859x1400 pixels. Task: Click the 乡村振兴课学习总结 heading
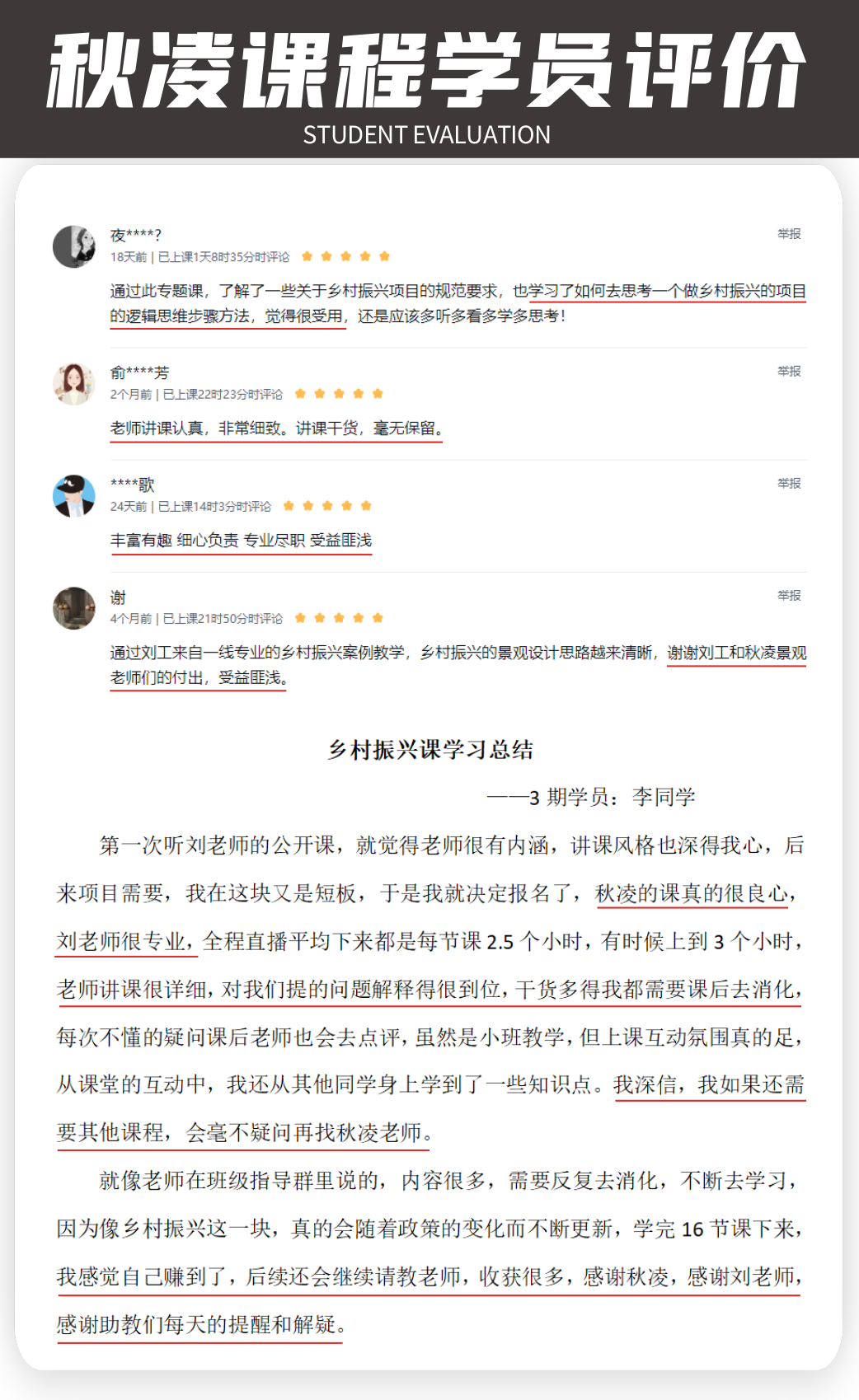[430, 750]
